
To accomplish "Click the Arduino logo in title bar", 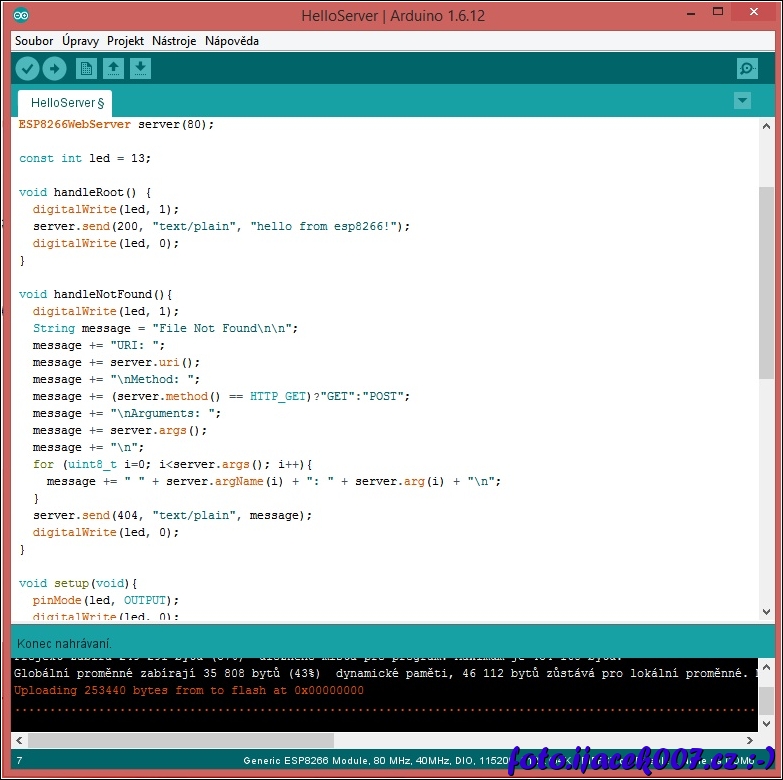I will pyautogui.click(x=21, y=15).
